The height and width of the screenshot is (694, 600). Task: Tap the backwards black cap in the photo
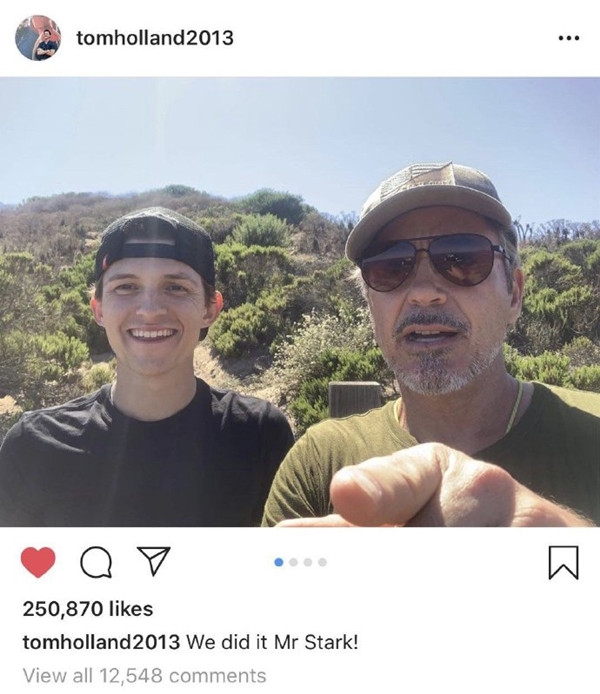[156, 238]
